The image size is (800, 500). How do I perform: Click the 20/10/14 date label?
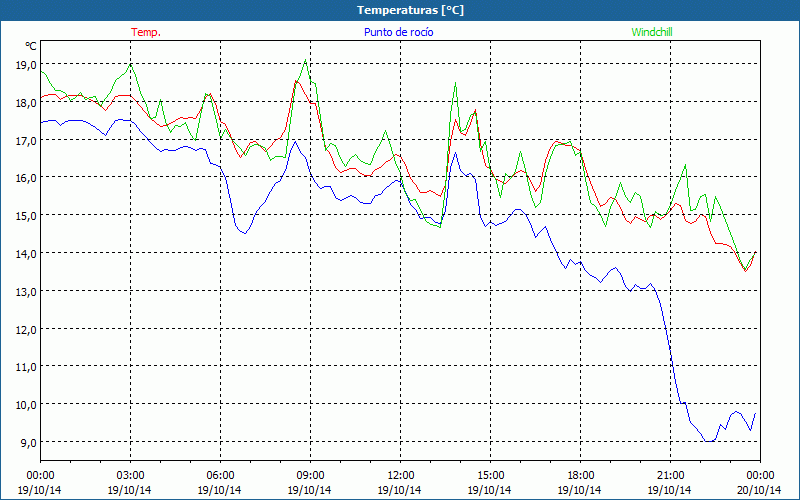(759, 490)
